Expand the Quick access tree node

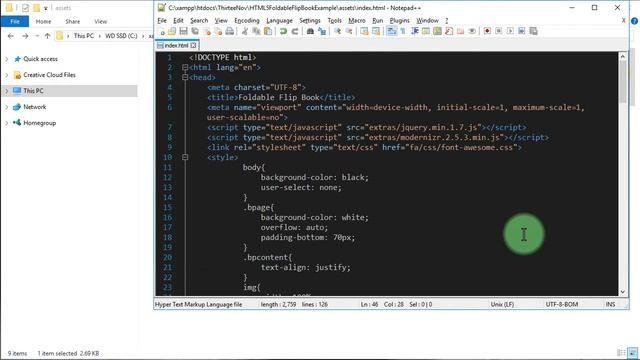(x=7, y=59)
